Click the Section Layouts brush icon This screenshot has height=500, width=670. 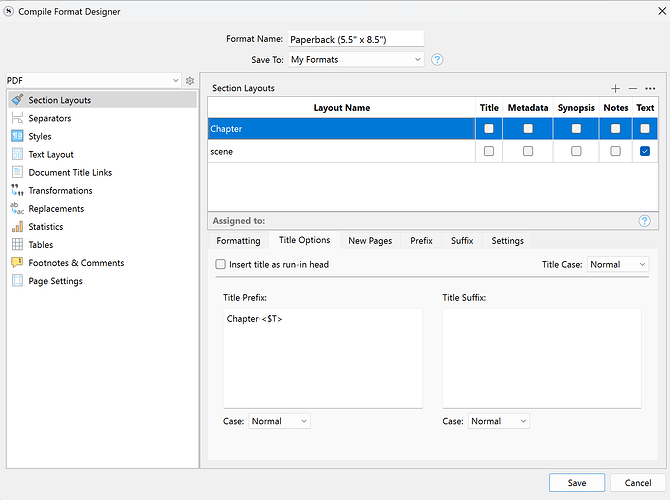pyautogui.click(x=18, y=100)
